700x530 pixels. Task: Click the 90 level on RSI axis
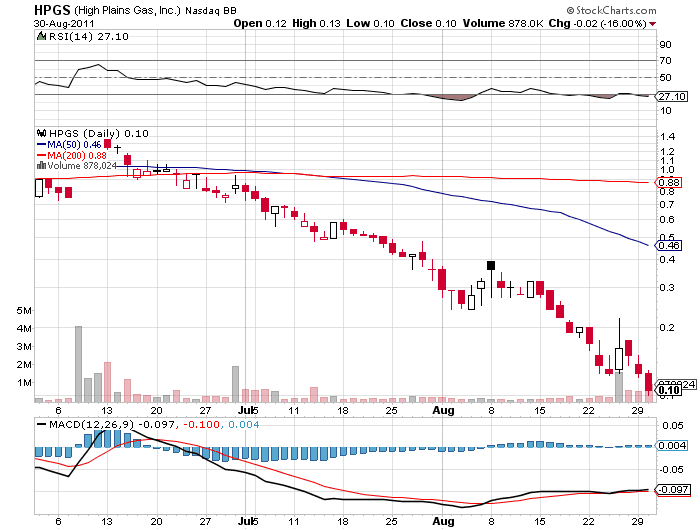click(x=665, y=44)
